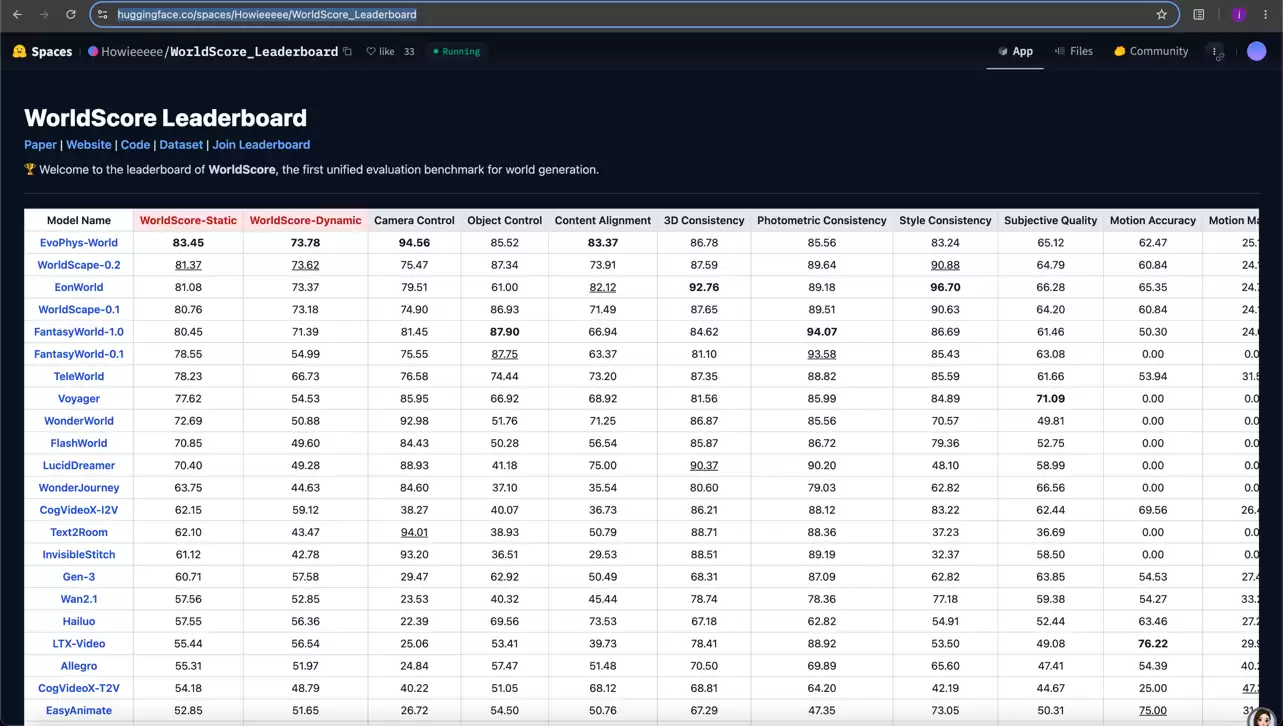The image size is (1283, 726).
Task: Open the Gen-3 model link
Action: [79, 577]
